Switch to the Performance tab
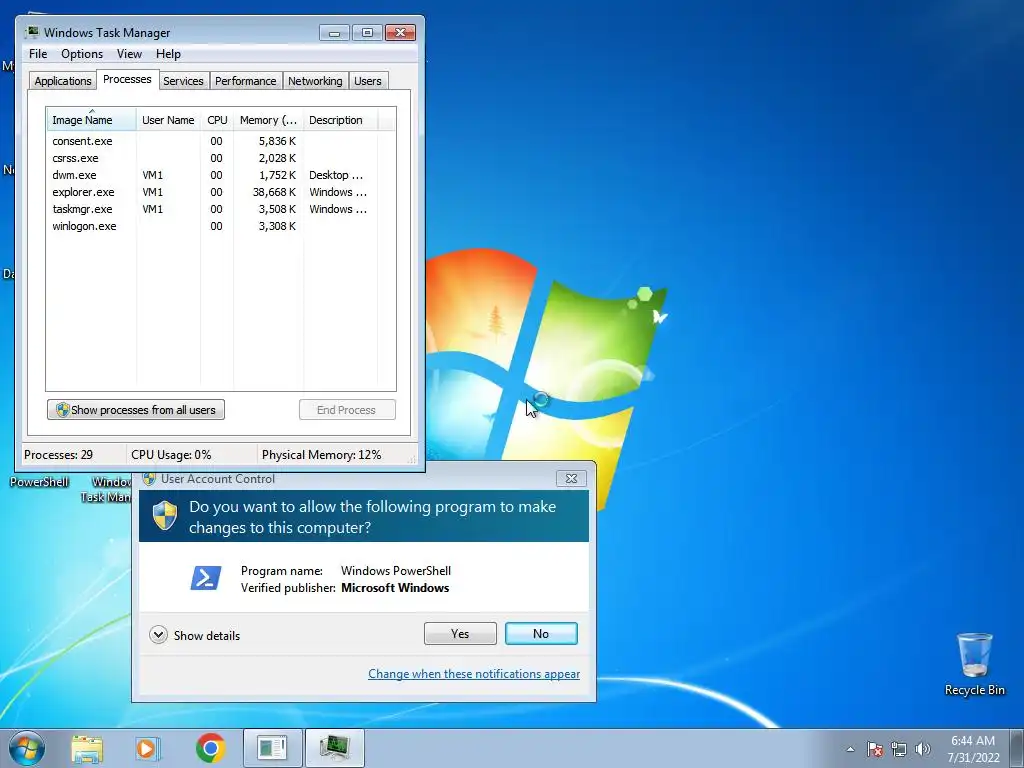The height and width of the screenshot is (768, 1024). pos(246,81)
